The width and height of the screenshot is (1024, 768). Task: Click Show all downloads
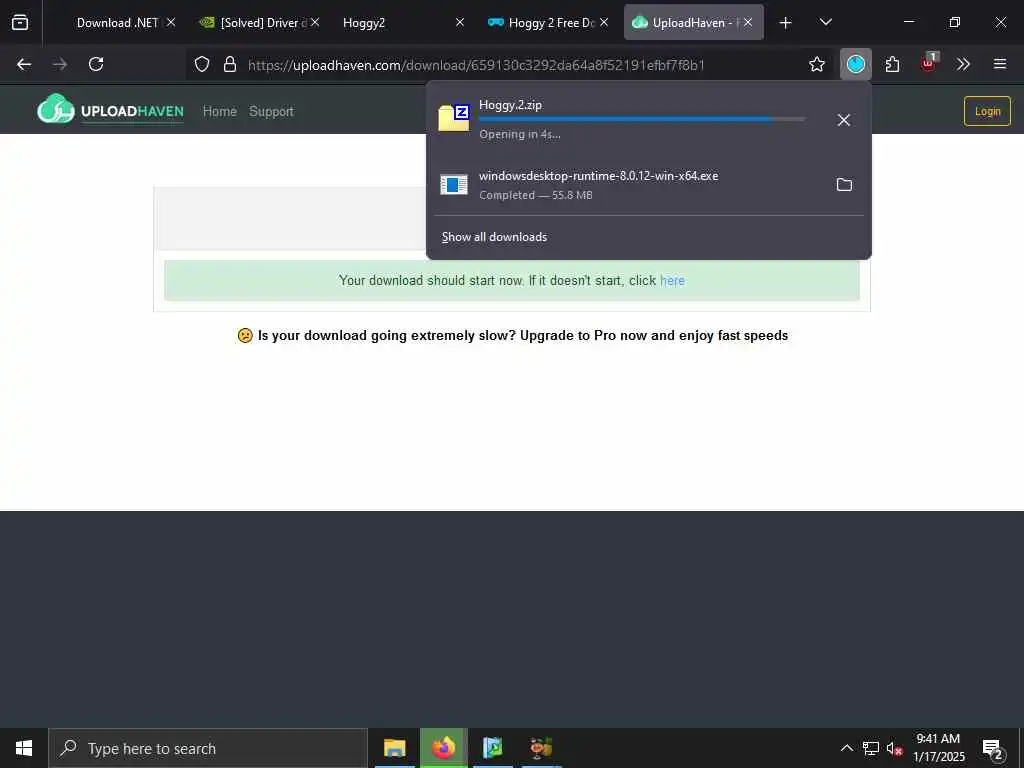(494, 237)
